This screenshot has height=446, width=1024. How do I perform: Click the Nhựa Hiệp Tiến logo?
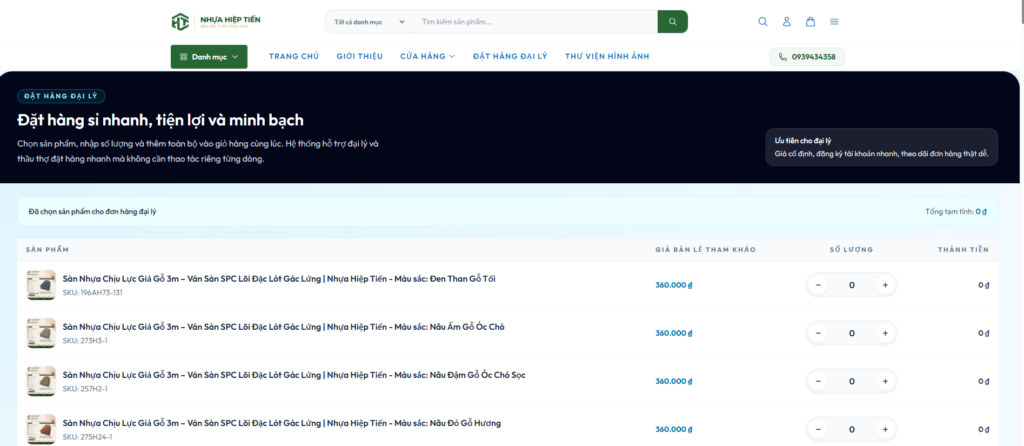pos(216,22)
